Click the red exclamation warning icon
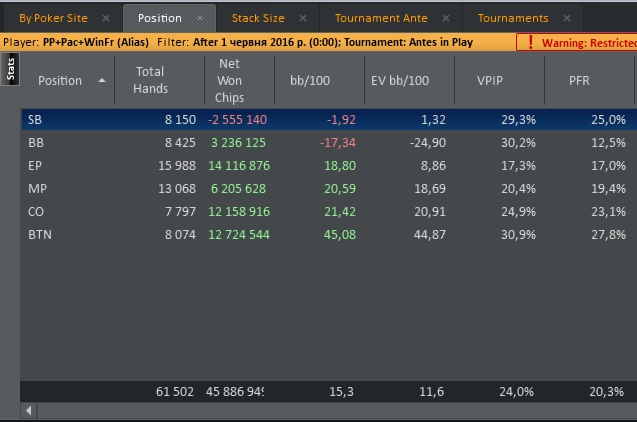The width and height of the screenshot is (637, 422). point(530,42)
